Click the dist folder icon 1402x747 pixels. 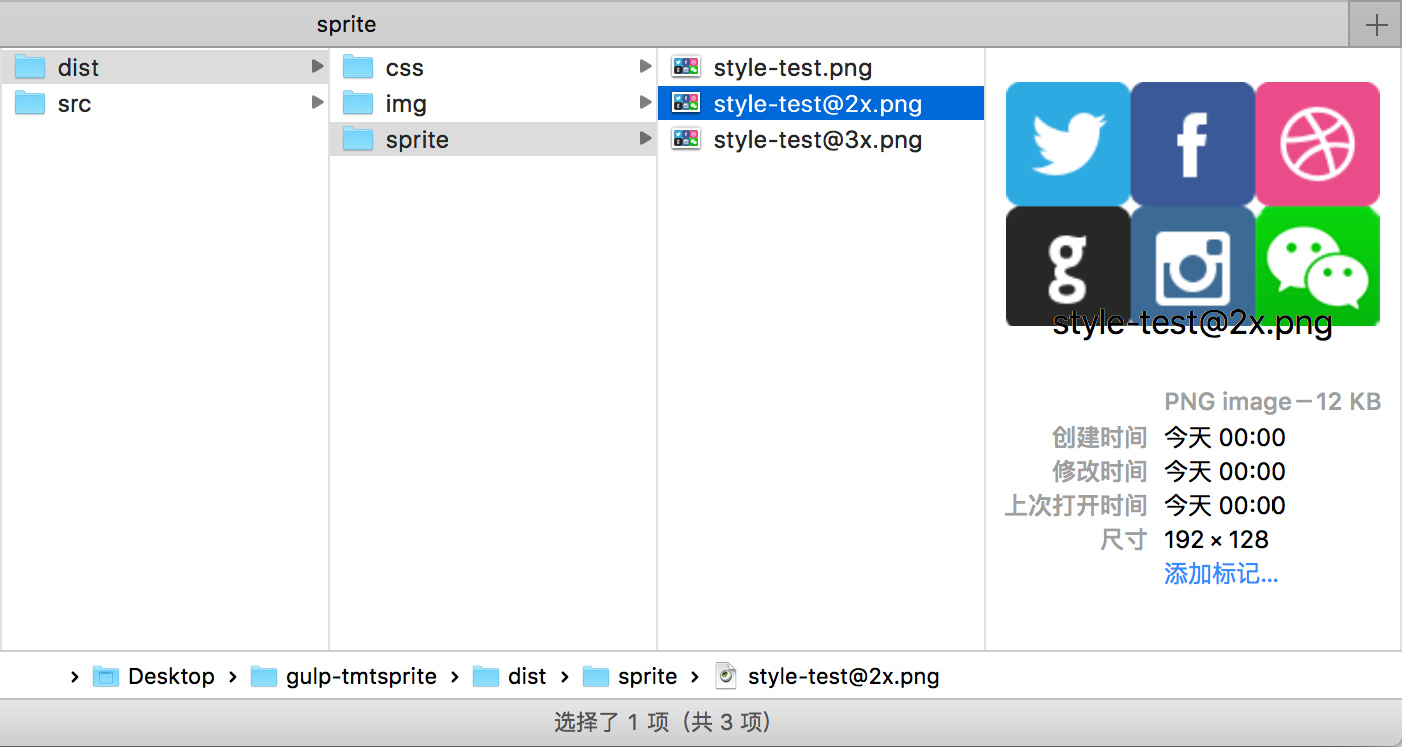(x=30, y=67)
